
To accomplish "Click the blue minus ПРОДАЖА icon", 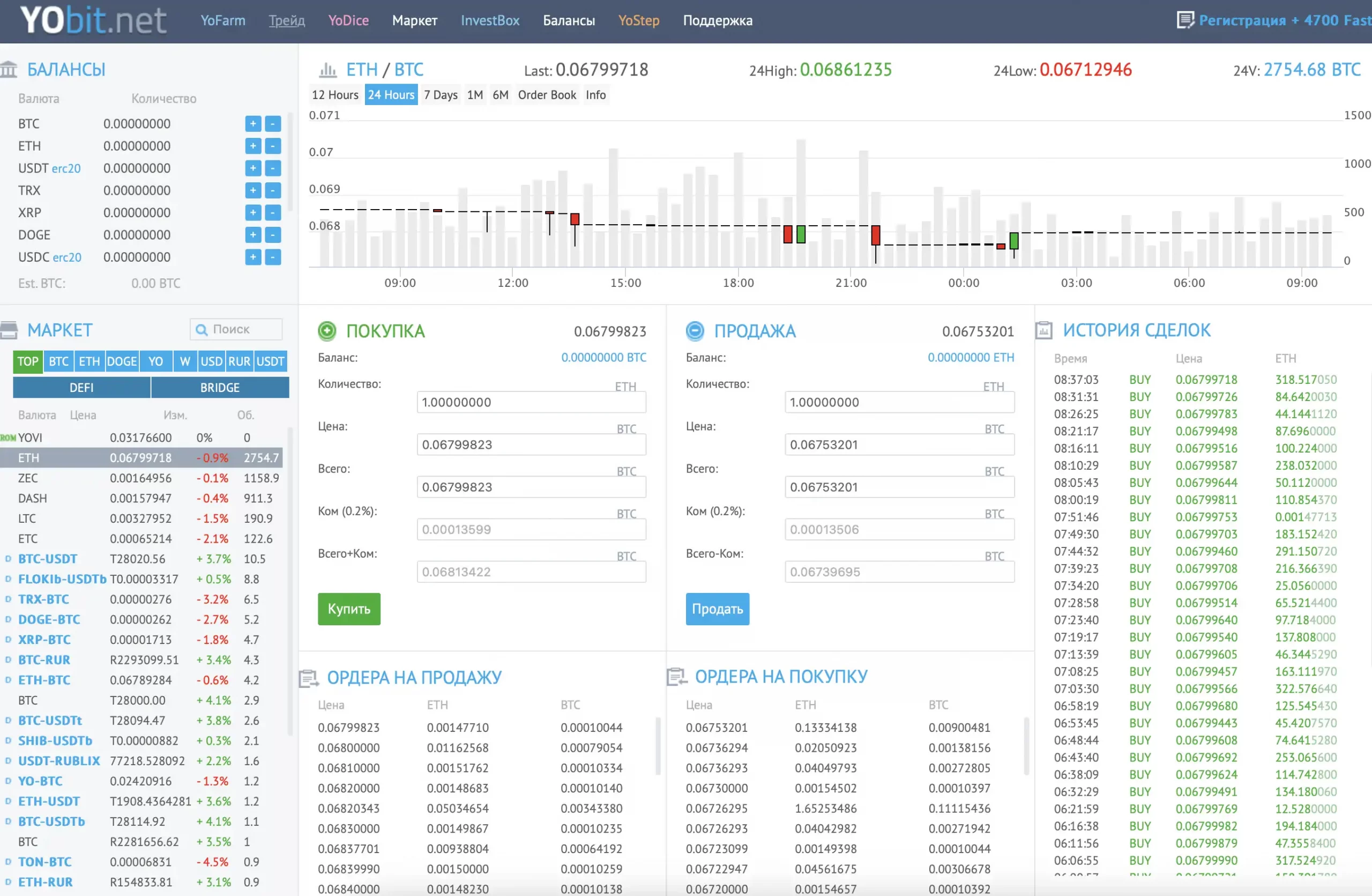I will [x=695, y=330].
